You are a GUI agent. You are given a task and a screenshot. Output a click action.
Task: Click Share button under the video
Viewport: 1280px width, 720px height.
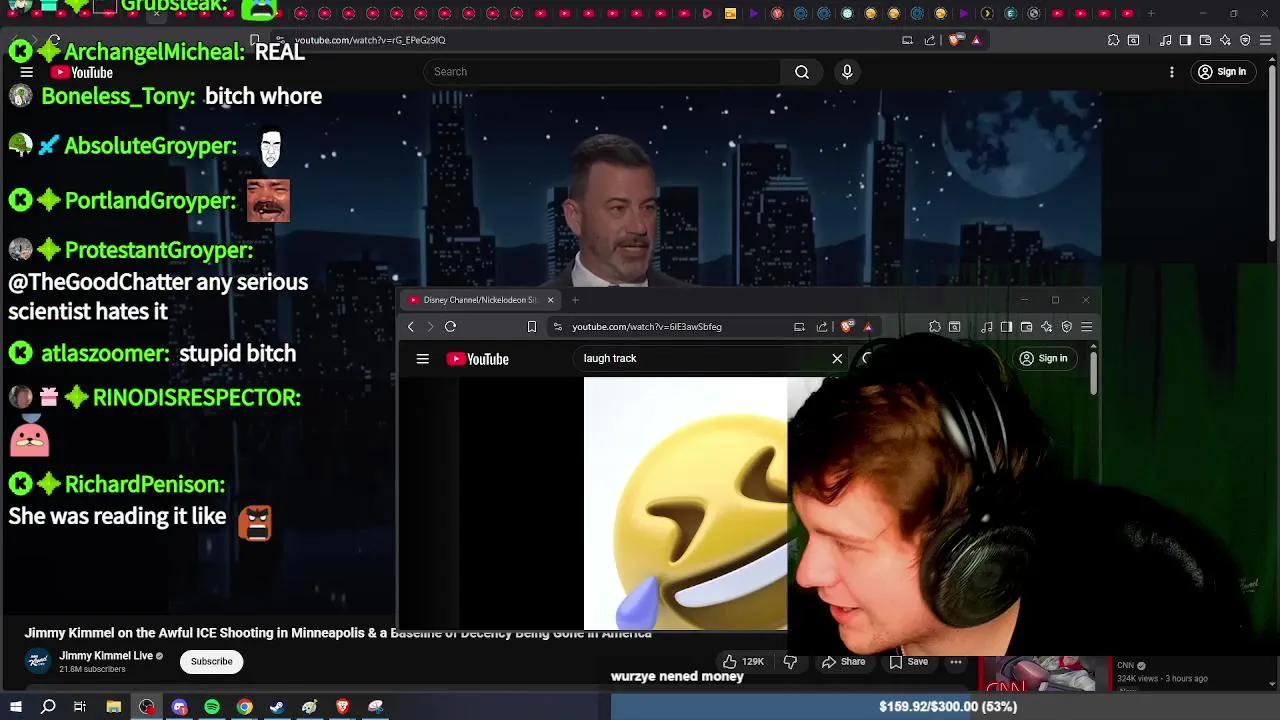pos(843,661)
